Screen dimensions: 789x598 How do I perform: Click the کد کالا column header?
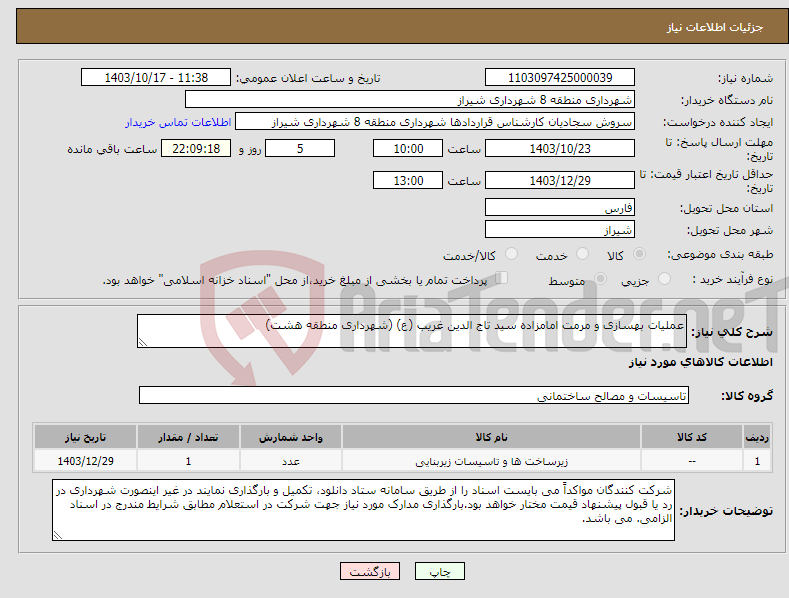[691, 437]
